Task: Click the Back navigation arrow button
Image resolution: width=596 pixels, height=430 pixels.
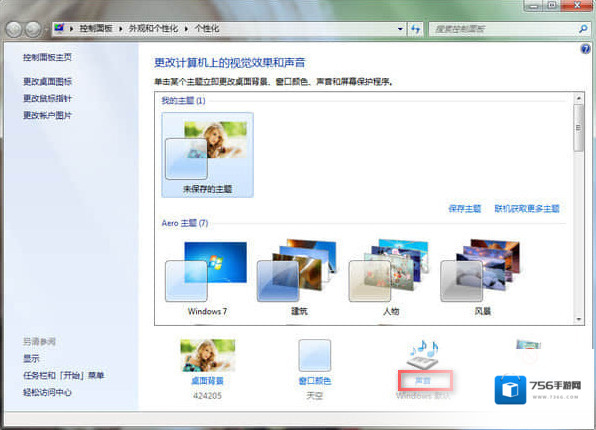Action: click(x=14, y=29)
